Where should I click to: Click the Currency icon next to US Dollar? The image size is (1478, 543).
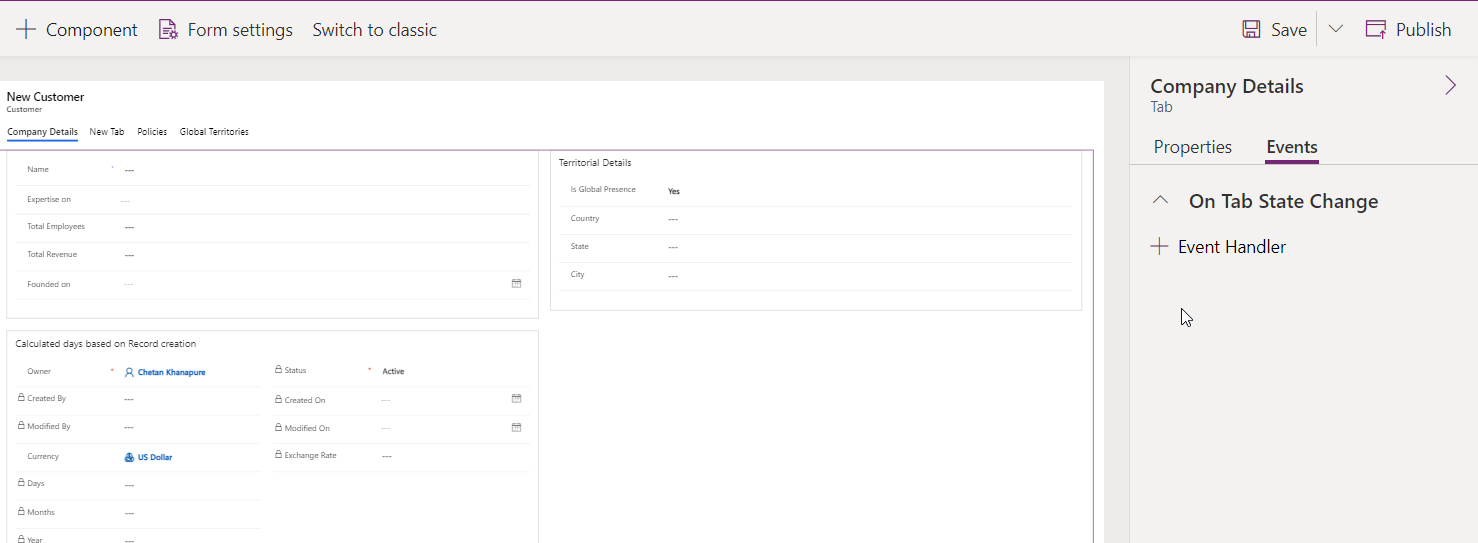pyautogui.click(x=129, y=457)
